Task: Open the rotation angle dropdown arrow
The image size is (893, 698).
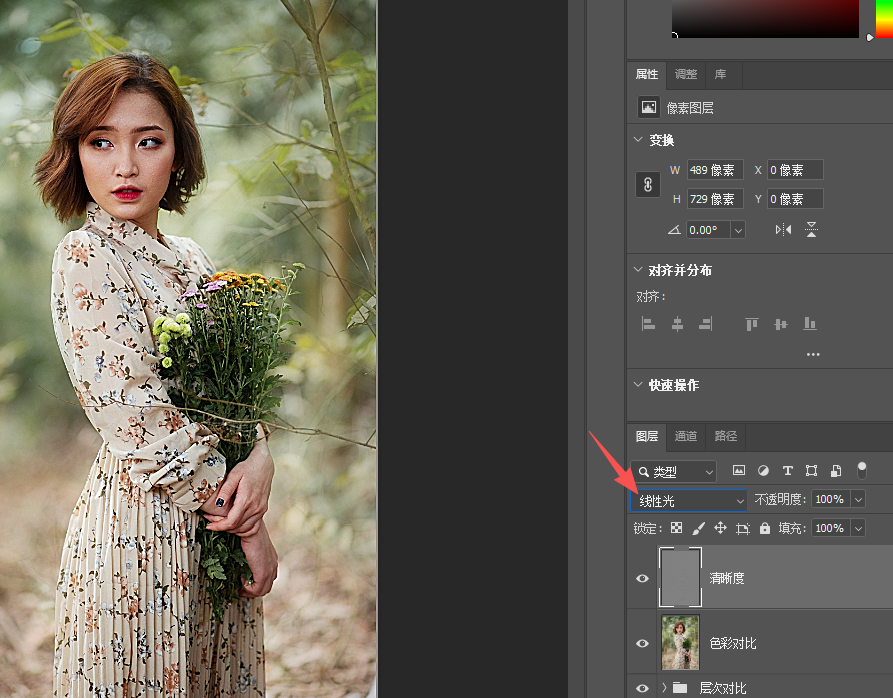Action: (738, 230)
